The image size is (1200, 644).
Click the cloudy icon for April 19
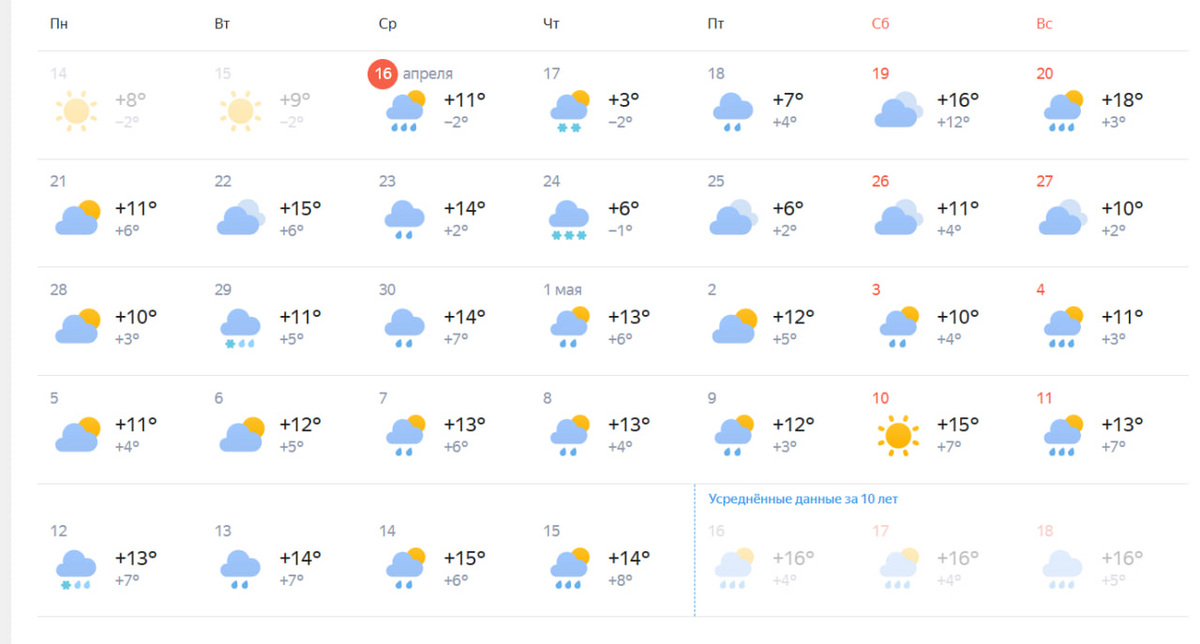(898, 110)
